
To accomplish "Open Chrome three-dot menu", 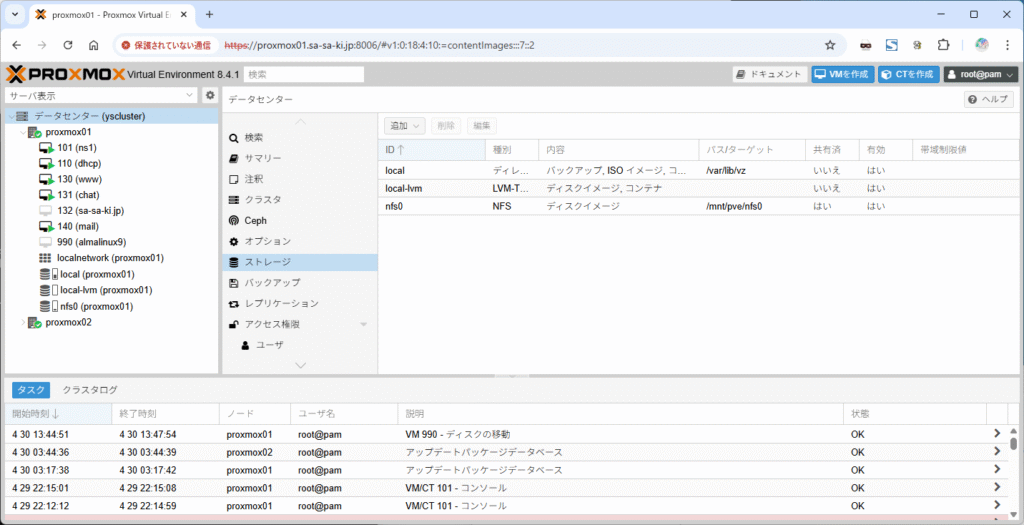I will pos(1008,45).
